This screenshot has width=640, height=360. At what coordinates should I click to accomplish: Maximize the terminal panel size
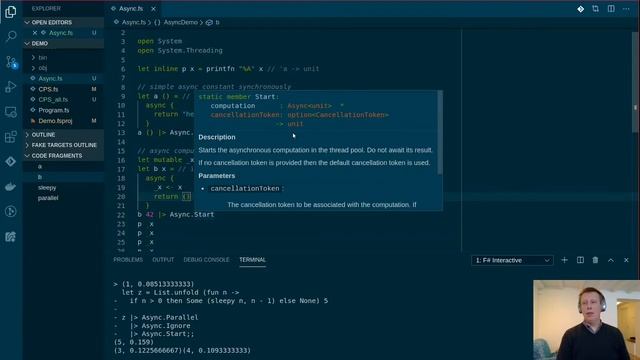point(611,260)
